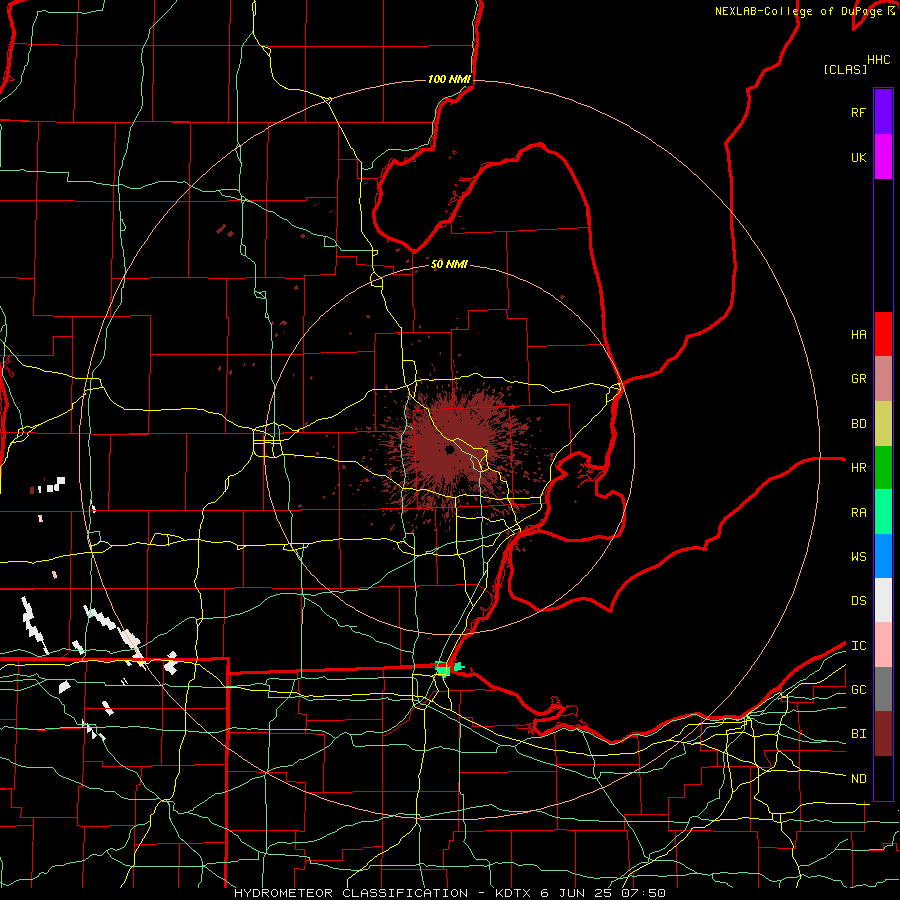Click the GR legend label
Viewport: 900px width, 900px height.
click(x=858, y=379)
